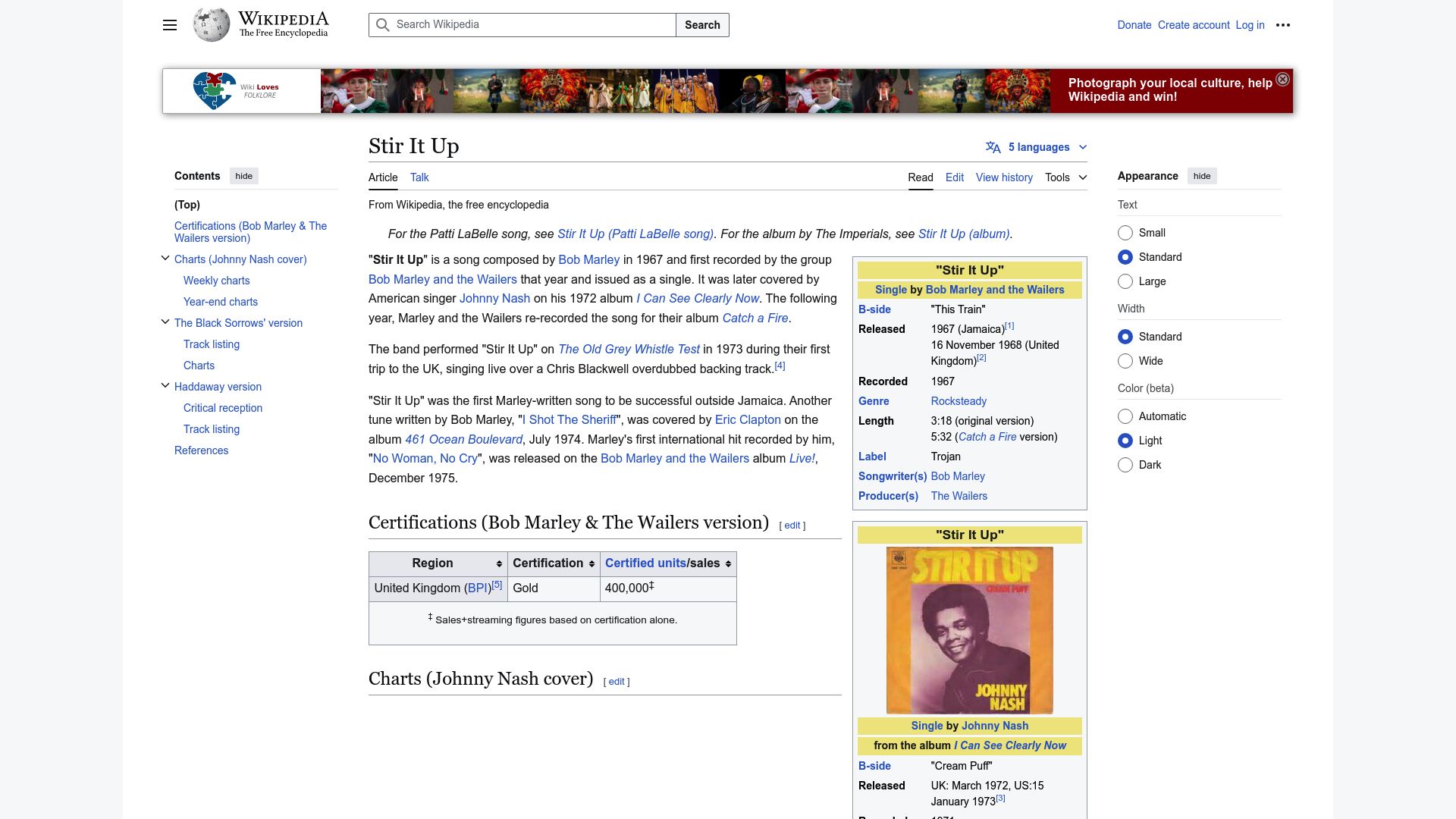
Task: Open the 461 Ocean Boulevard link
Action: click(x=463, y=439)
